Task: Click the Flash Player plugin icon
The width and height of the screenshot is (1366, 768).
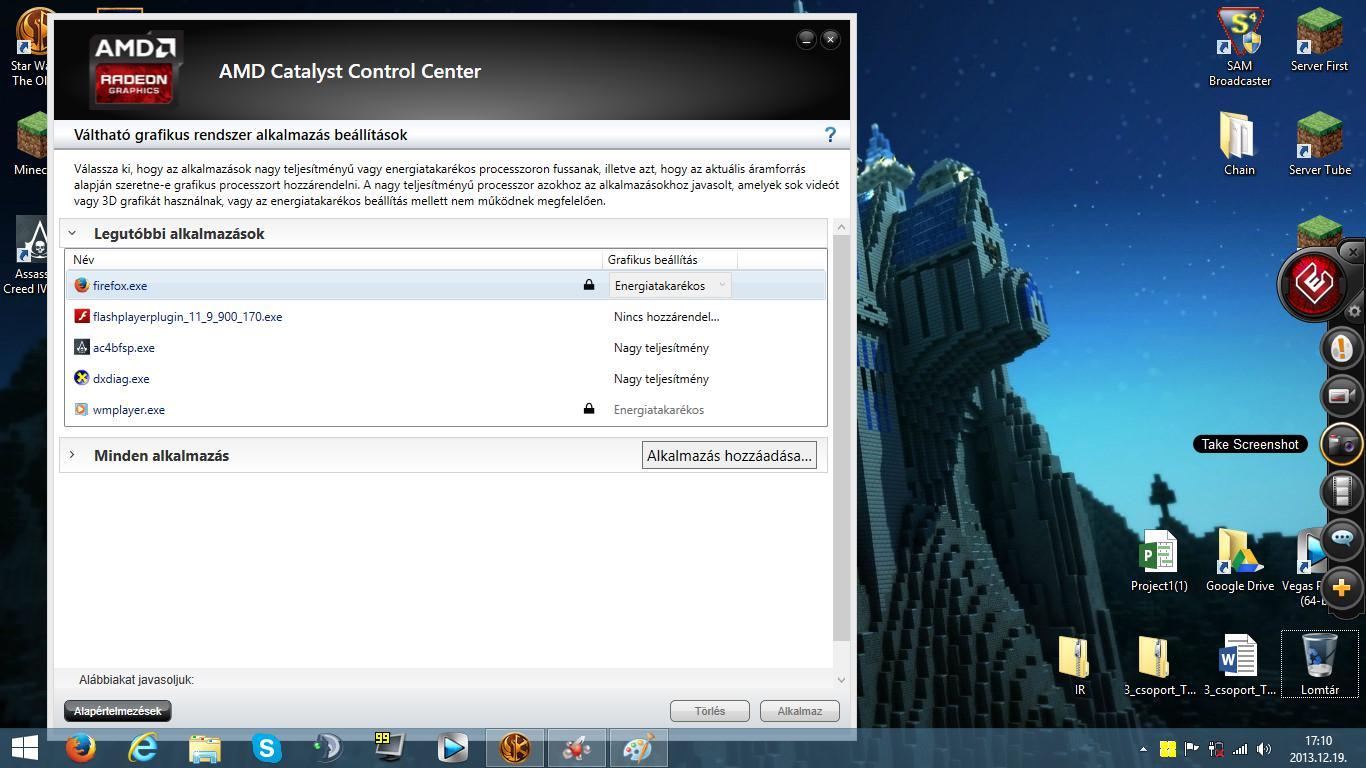Action: 82,316
